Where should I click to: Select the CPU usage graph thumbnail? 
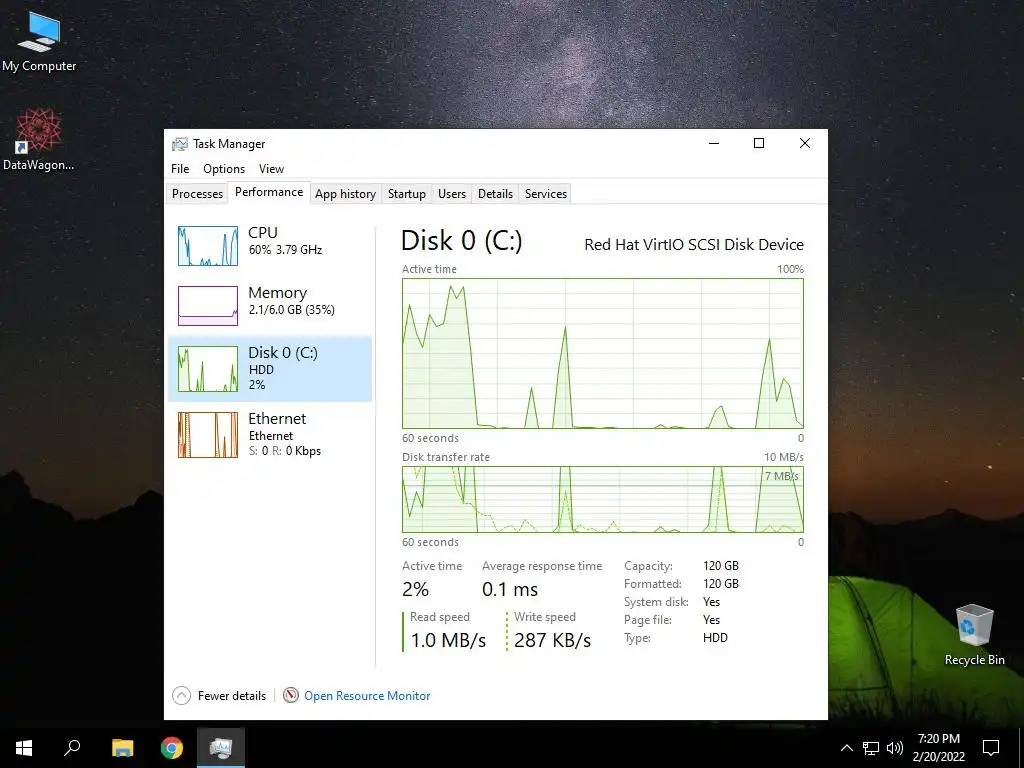208,246
